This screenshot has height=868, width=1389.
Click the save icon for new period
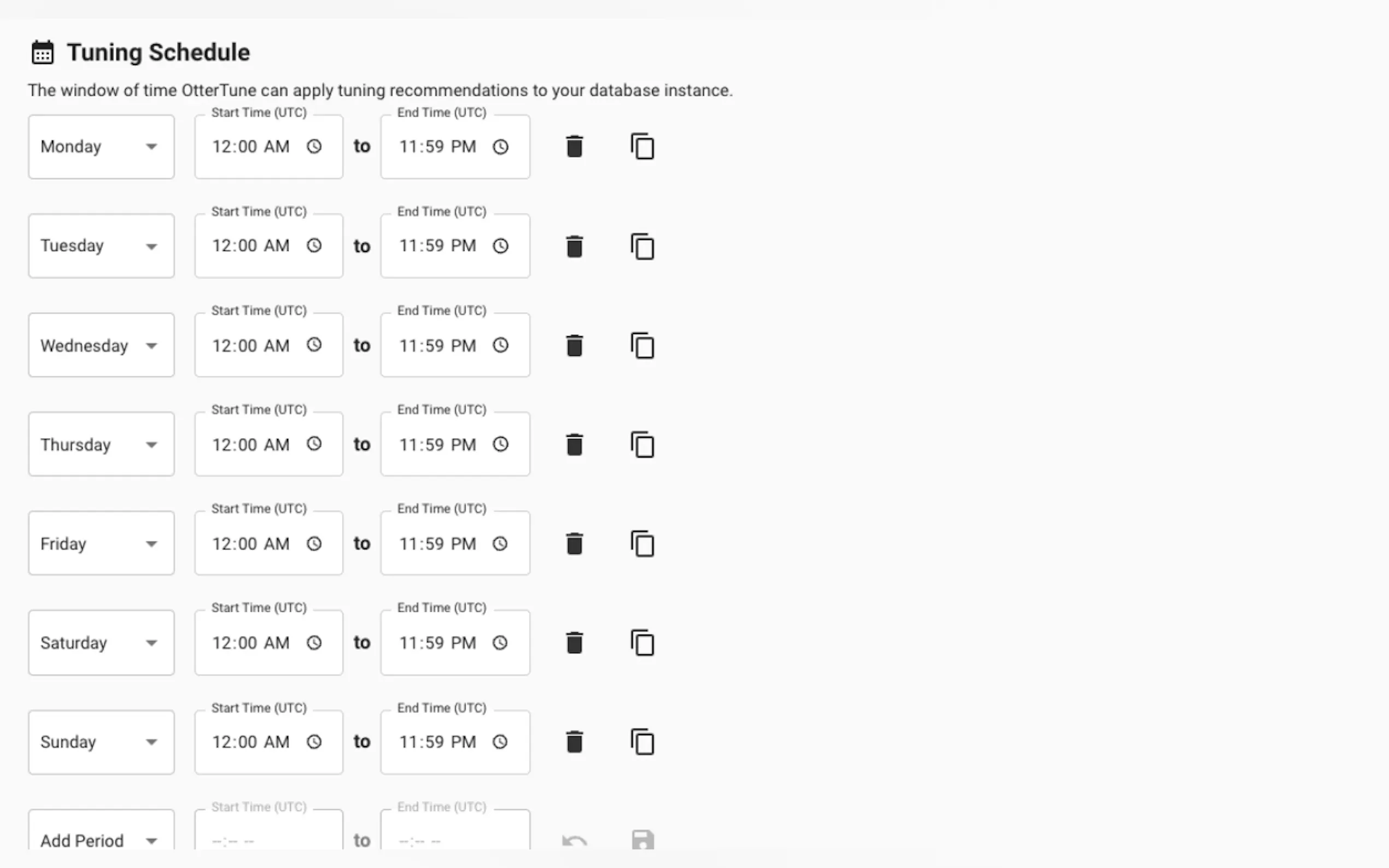(x=643, y=840)
